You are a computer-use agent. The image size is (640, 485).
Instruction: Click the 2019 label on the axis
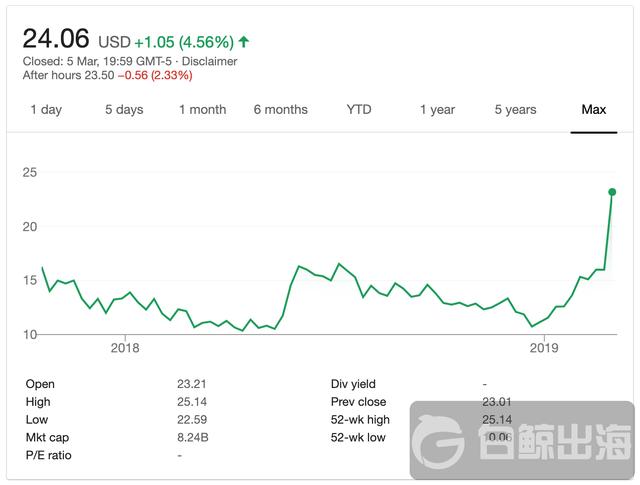[x=543, y=349]
